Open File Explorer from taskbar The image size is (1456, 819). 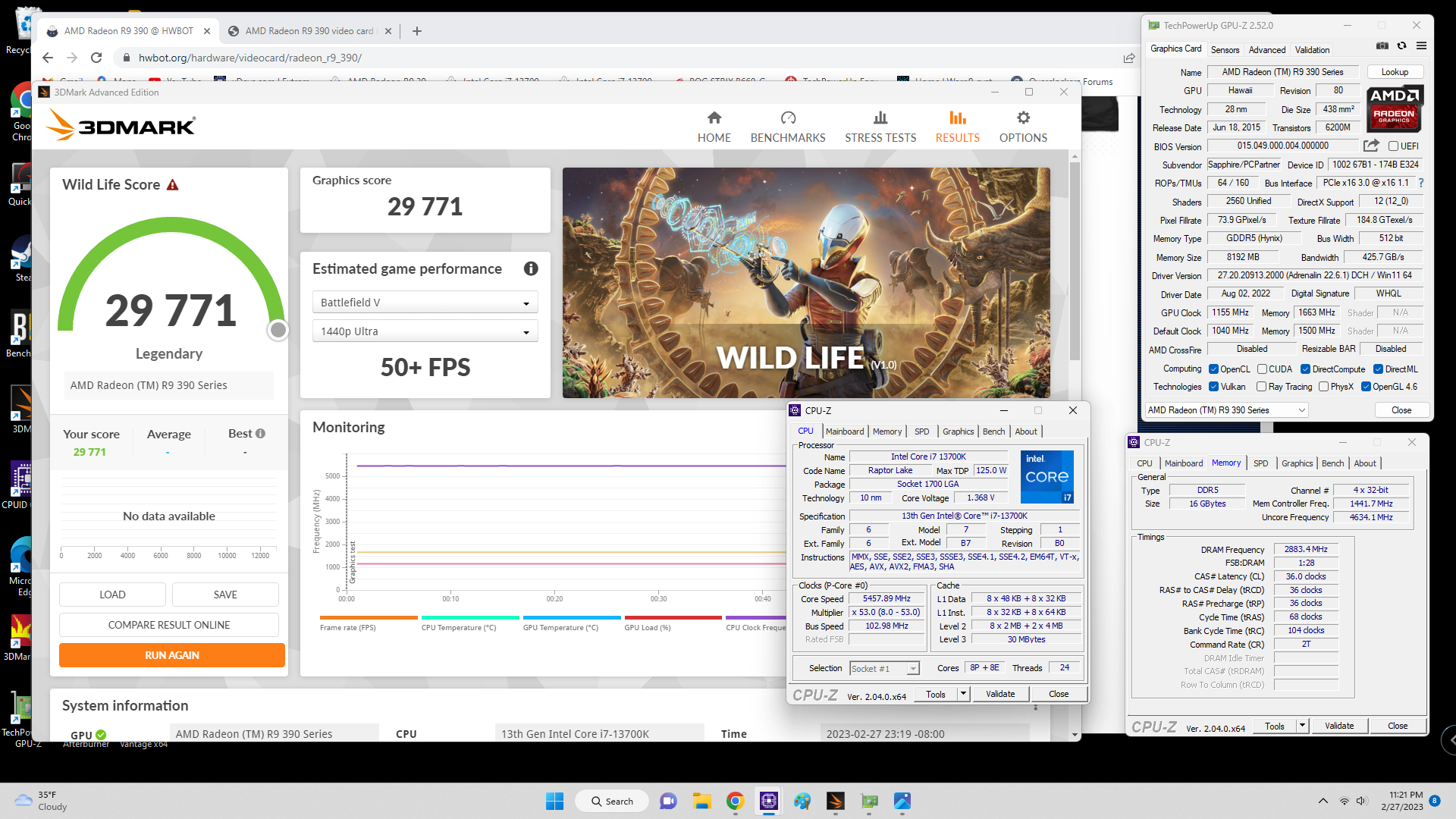(x=701, y=801)
